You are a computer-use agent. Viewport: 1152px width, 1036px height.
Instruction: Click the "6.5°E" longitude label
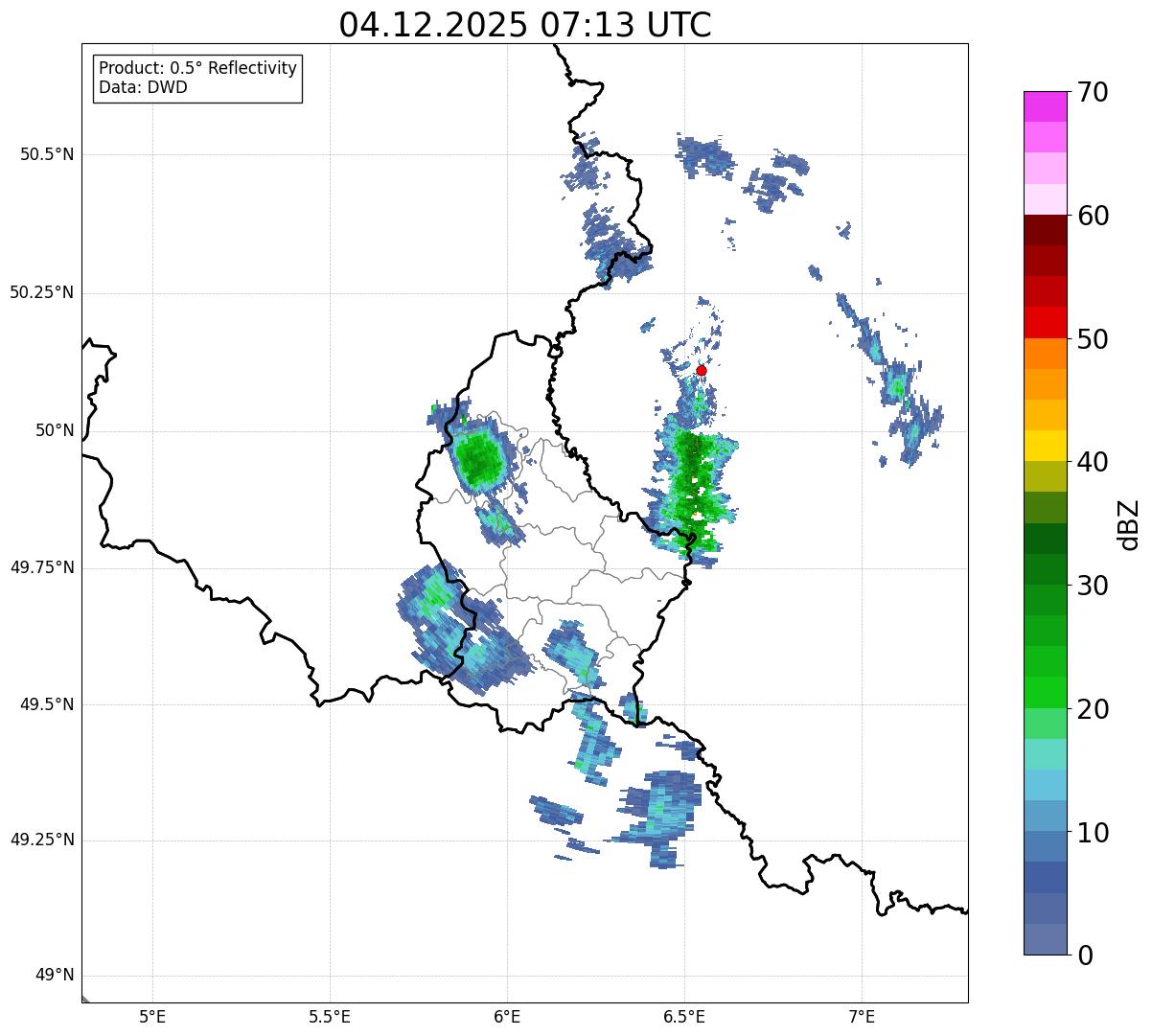click(684, 1016)
